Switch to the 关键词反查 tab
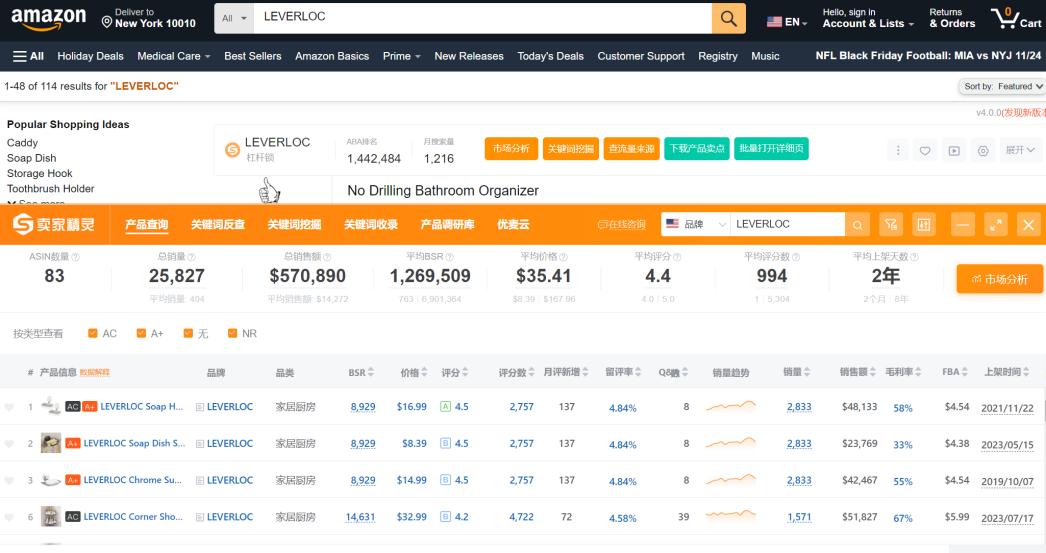Screen dimensions: 1046x553 pyautogui.click(x=218, y=225)
